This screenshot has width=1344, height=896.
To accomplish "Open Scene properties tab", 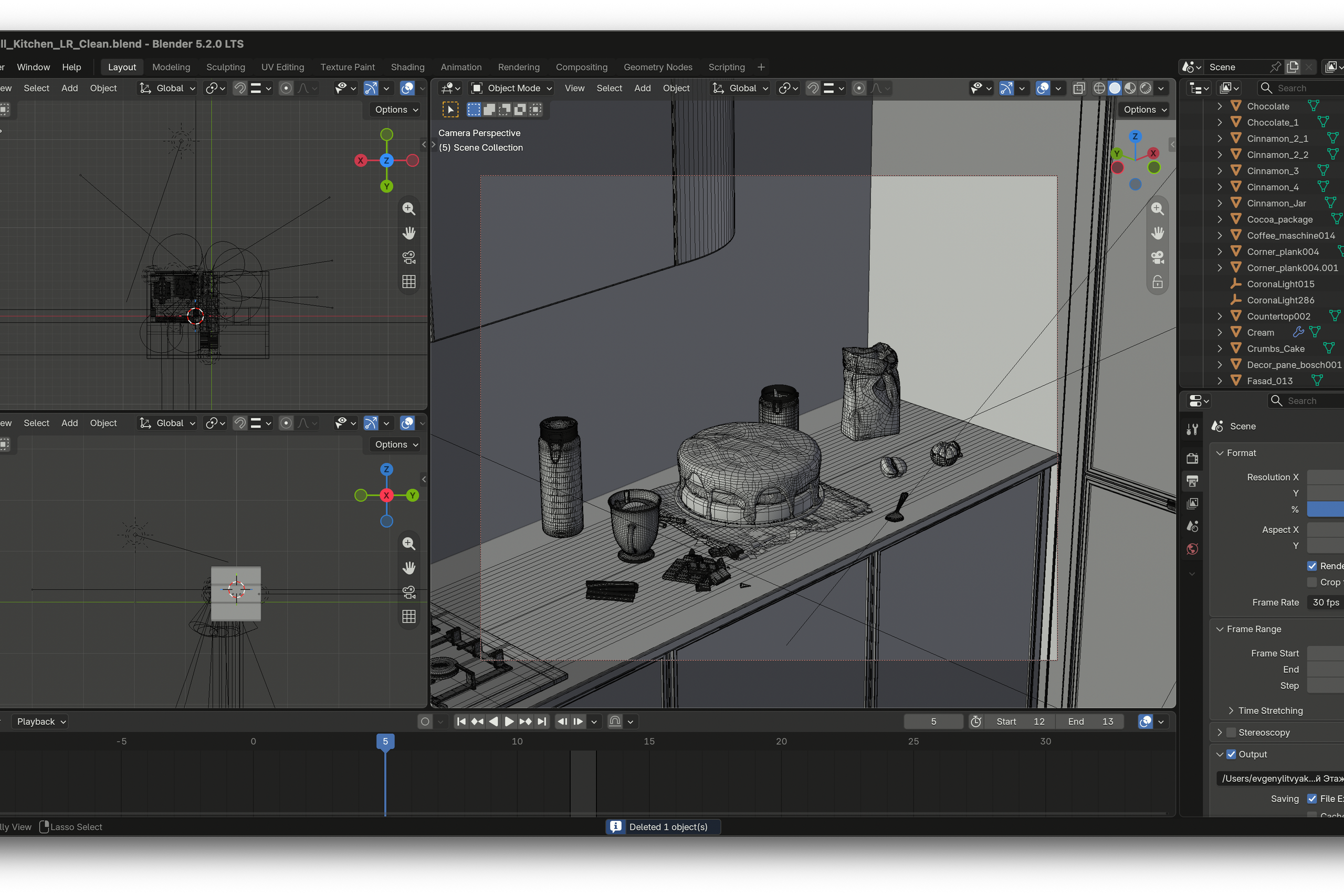I will coord(1192,526).
